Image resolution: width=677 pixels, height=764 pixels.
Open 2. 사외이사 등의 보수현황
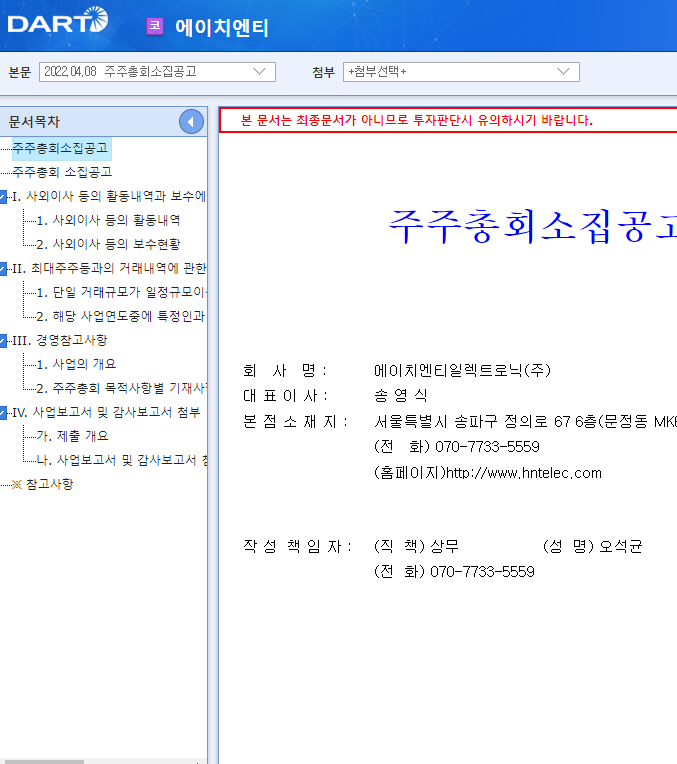108,244
